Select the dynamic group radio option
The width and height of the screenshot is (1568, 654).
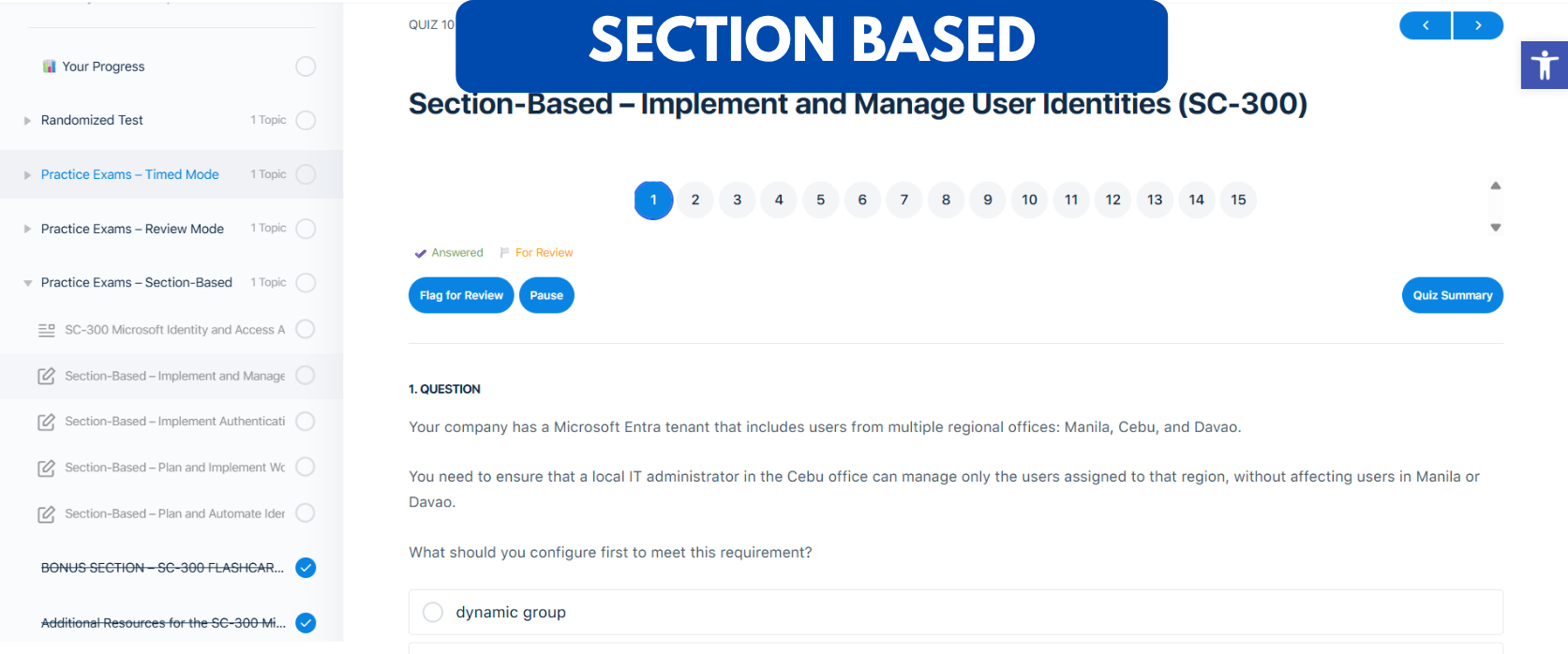[x=433, y=612]
